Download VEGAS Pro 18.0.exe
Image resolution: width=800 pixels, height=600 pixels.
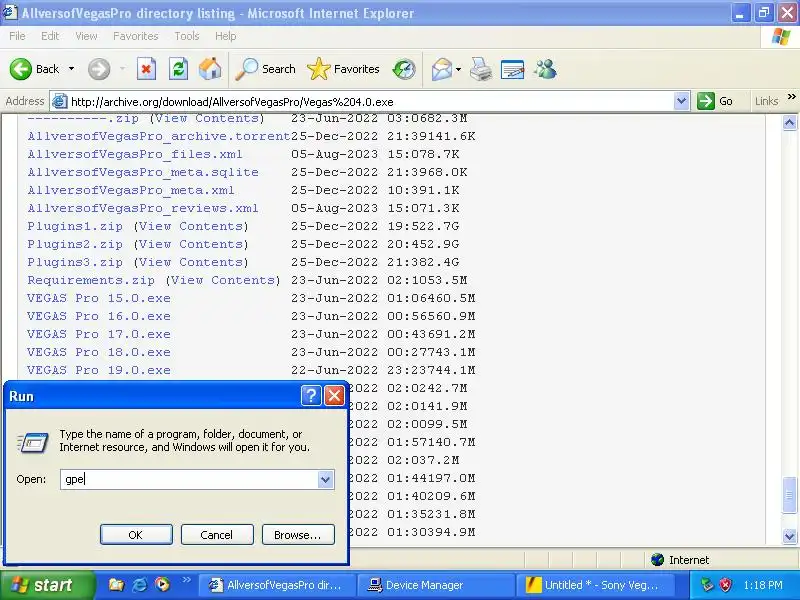point(99,352)
